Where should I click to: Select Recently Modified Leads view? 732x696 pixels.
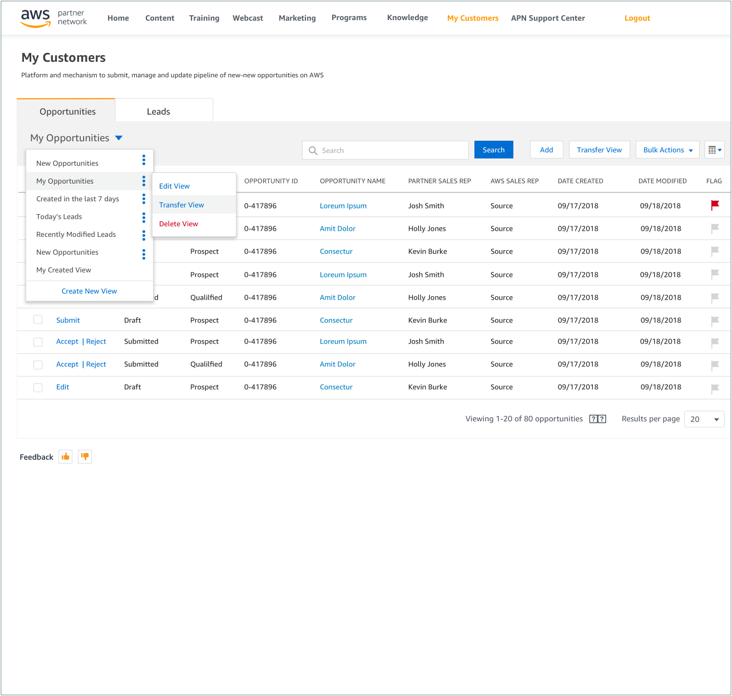[76, 234]
